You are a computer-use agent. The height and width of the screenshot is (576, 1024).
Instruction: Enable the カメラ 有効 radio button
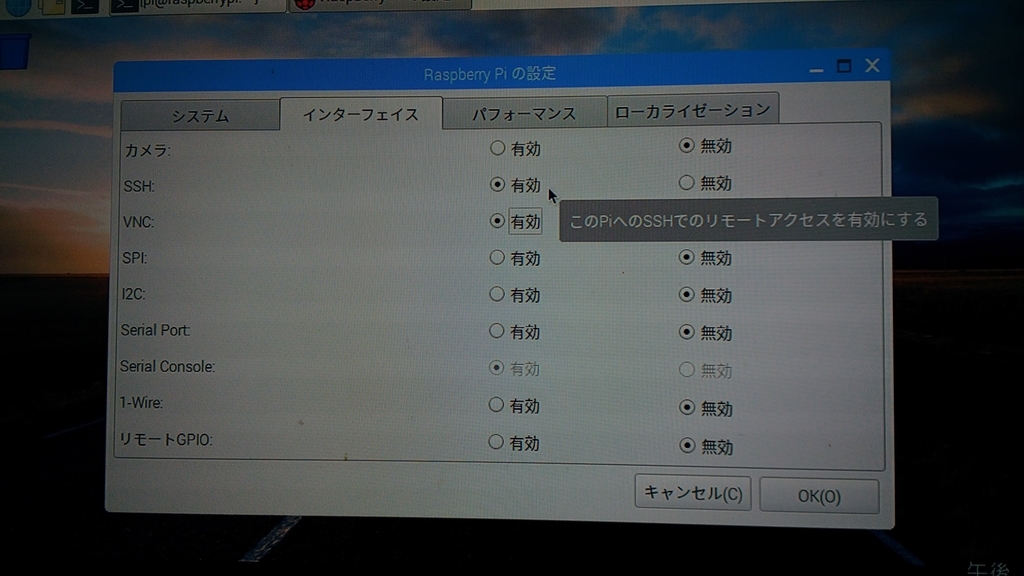[497, 148]
